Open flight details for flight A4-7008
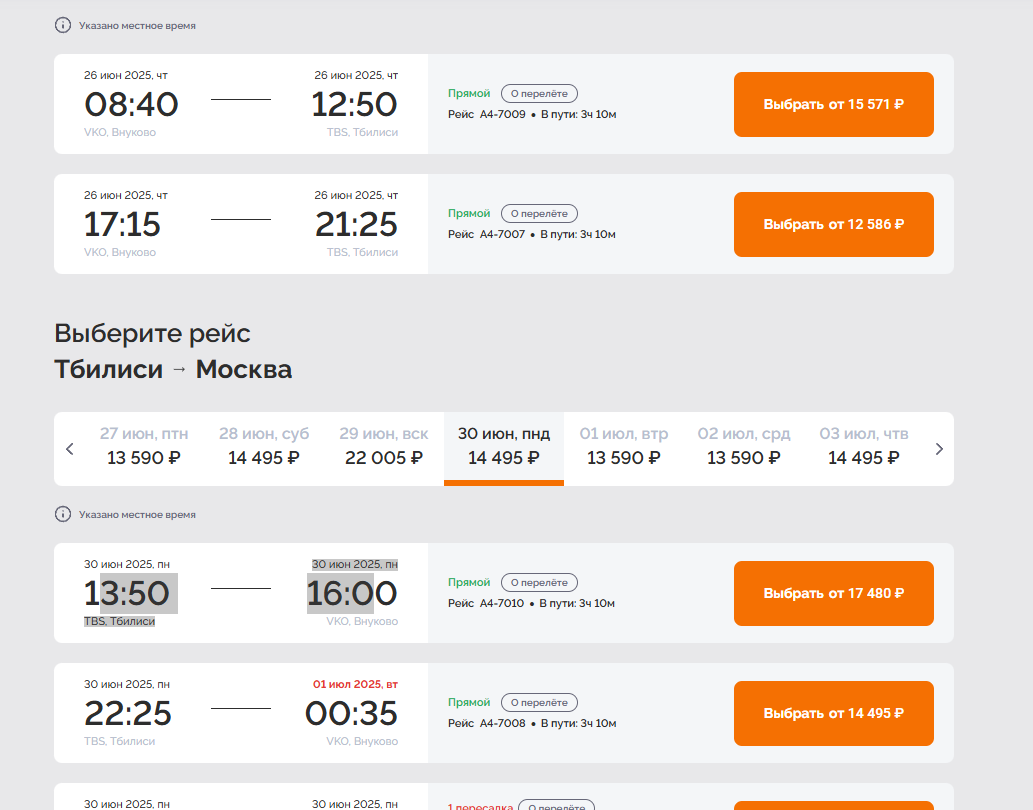 coord(539,703)
